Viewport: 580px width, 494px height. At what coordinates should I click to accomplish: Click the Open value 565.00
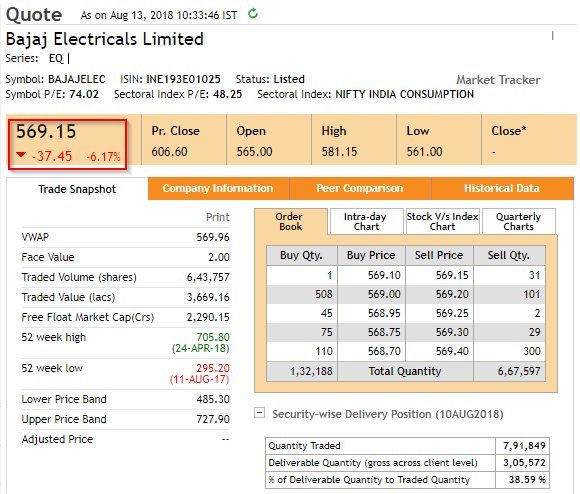tap(254, 152)
